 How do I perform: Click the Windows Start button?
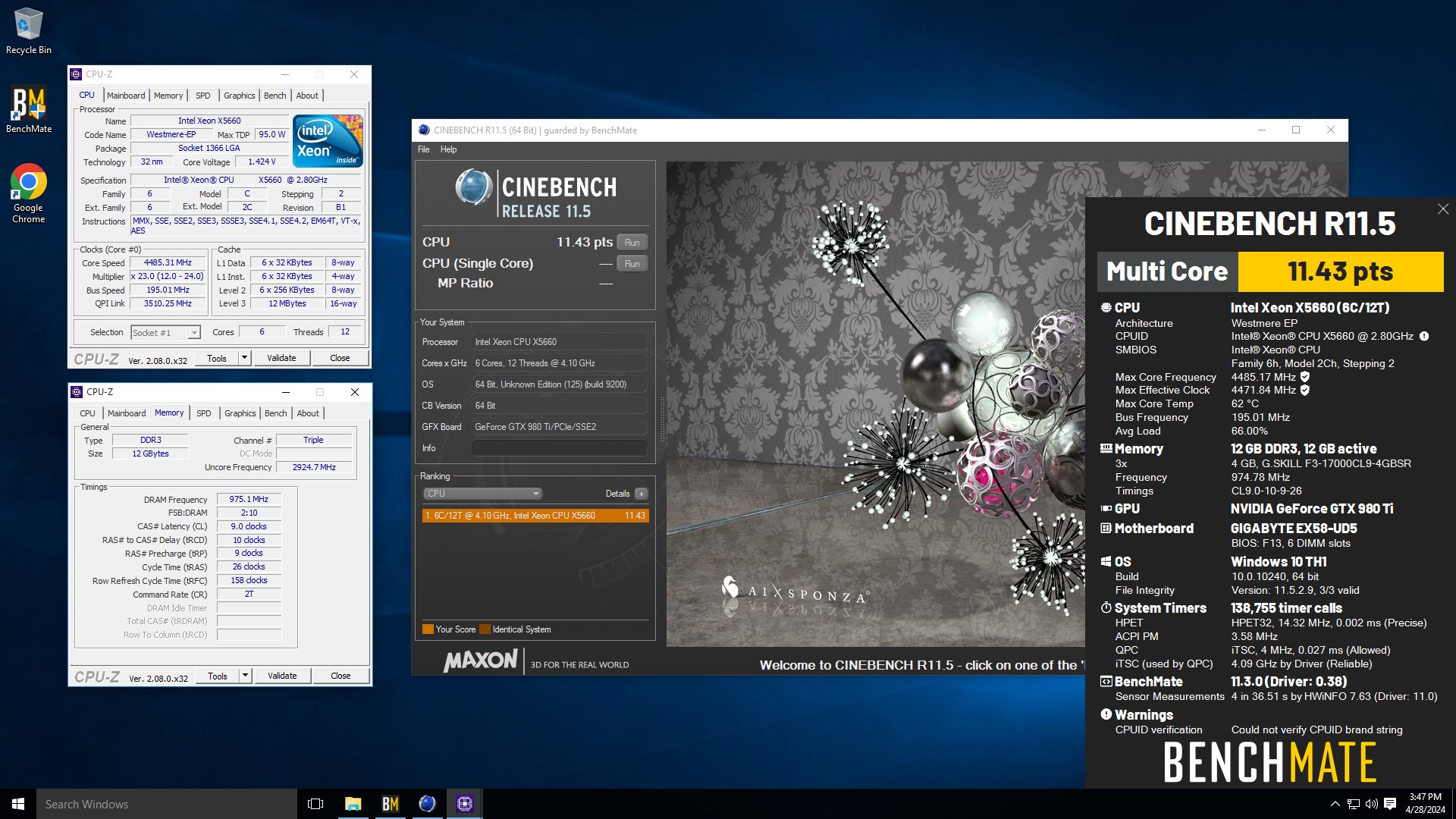pos(18,804)
